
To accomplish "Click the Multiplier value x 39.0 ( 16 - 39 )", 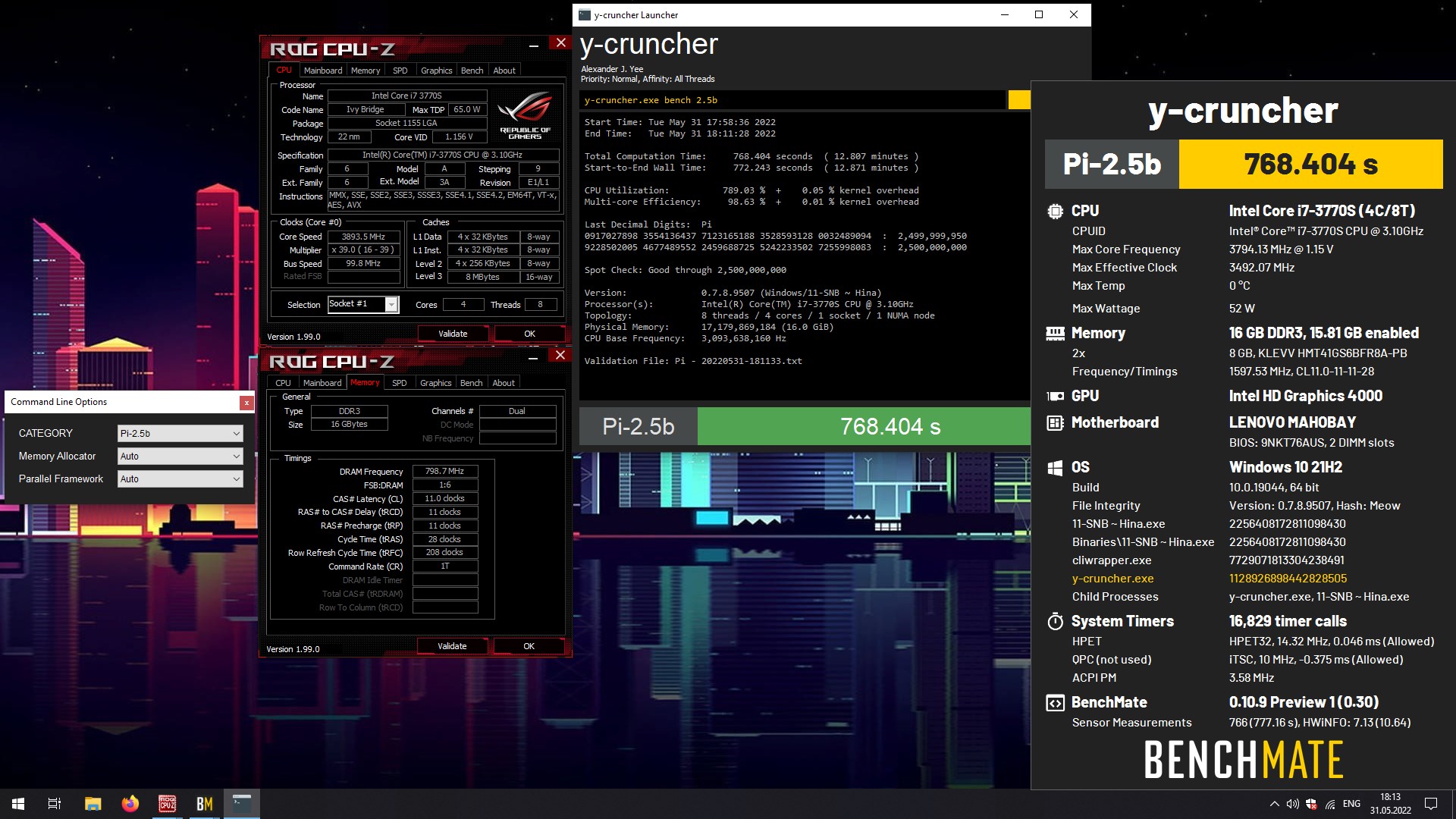I will [363, 249].
